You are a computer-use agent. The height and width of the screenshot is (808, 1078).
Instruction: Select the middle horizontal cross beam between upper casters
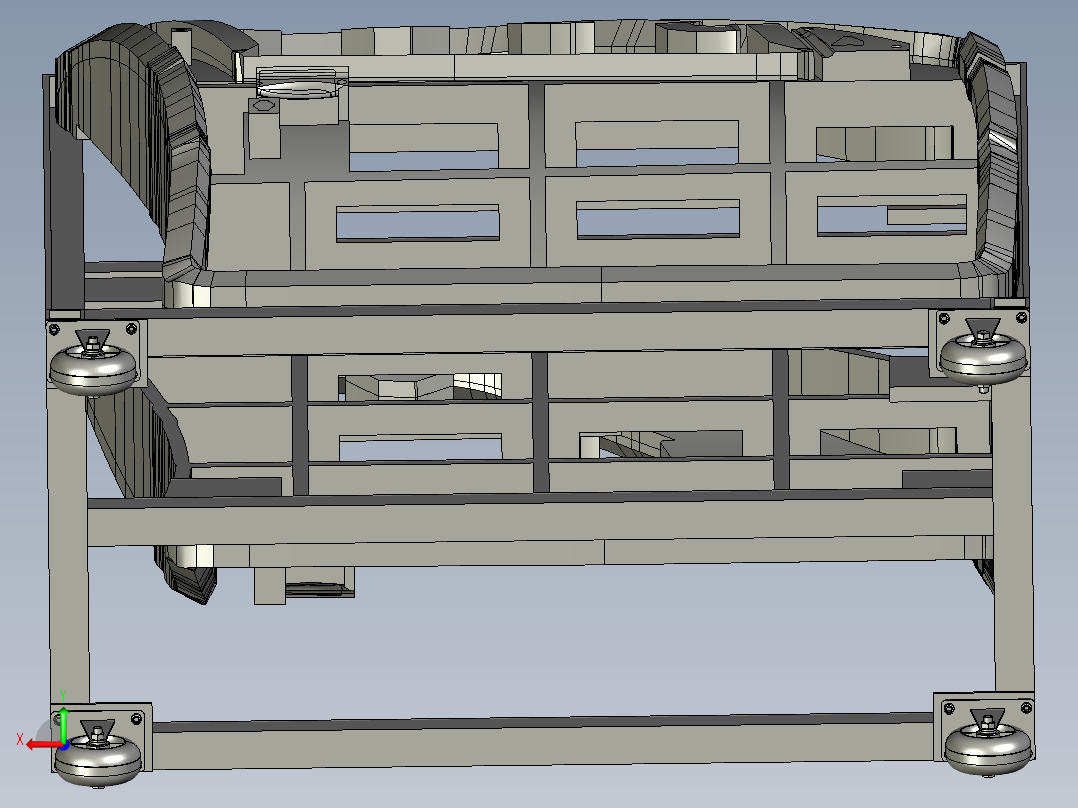click(540, 331)
